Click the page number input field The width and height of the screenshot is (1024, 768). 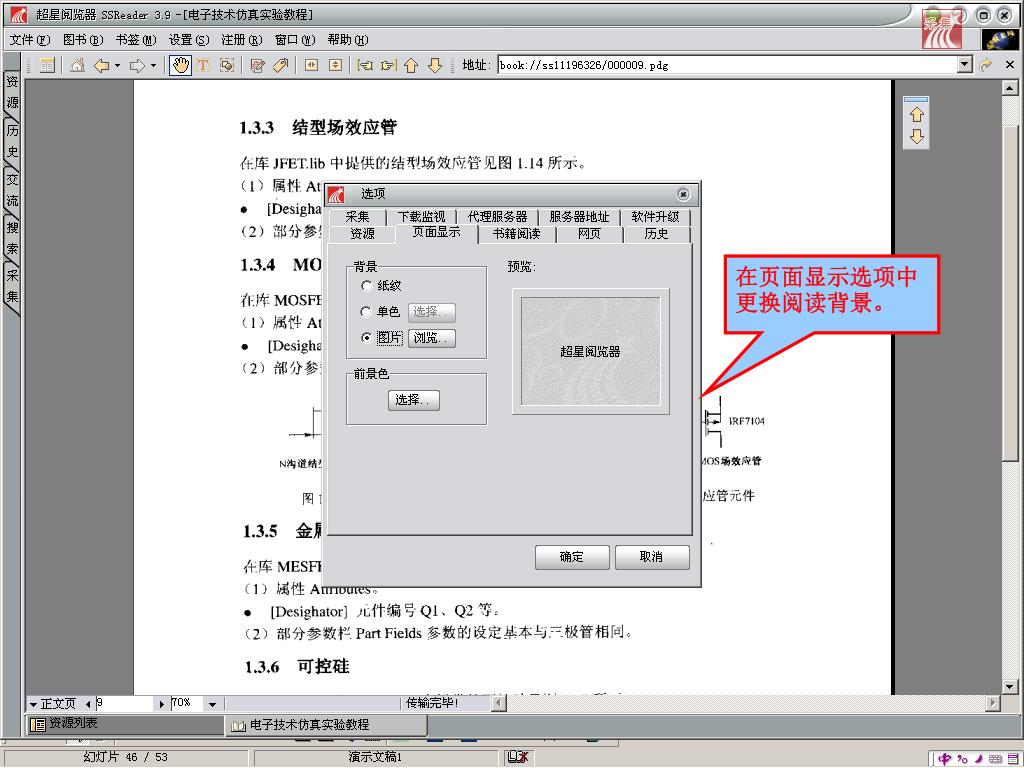(124, 704)
